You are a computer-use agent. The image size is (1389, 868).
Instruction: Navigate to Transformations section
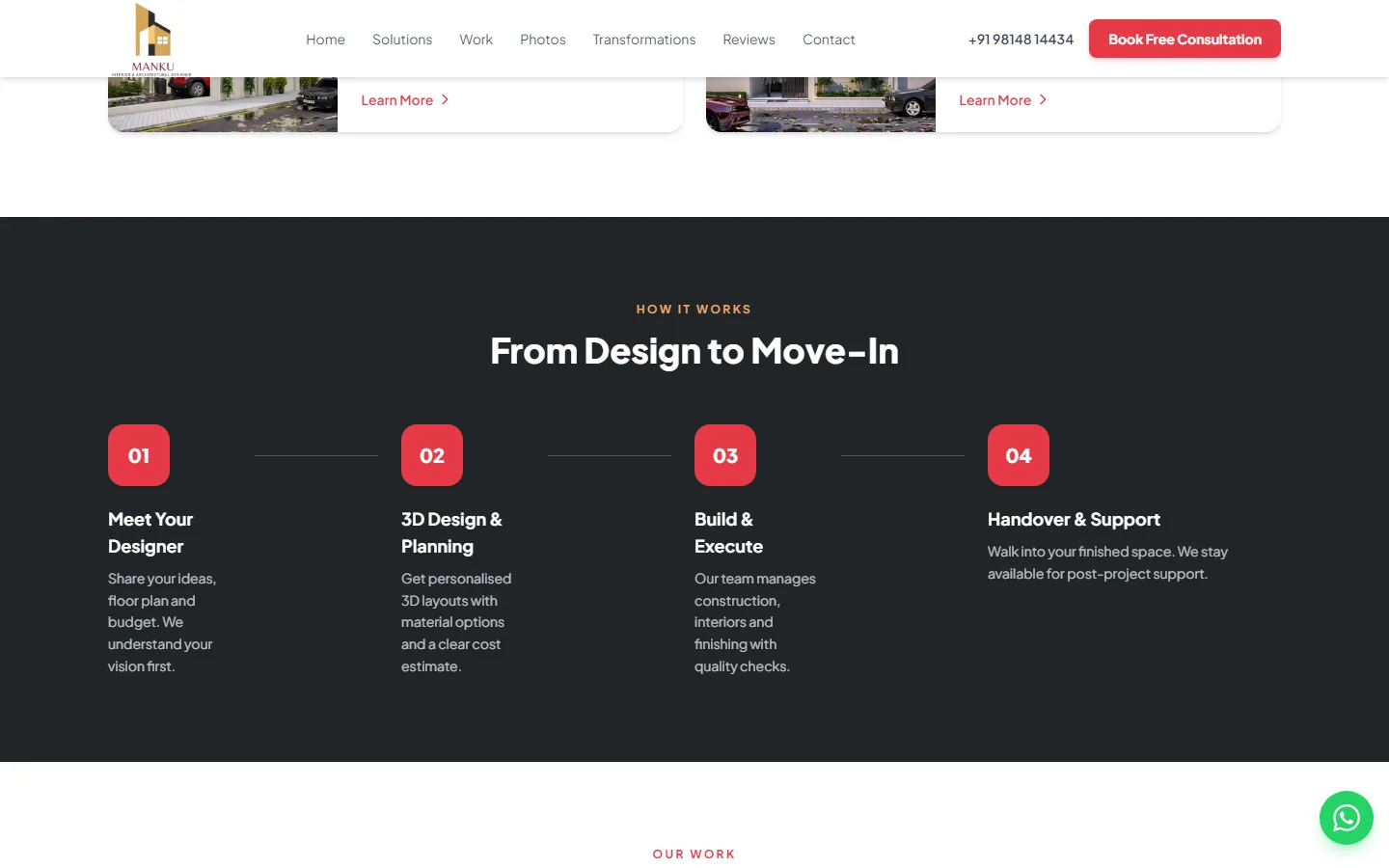coord(644,40)
